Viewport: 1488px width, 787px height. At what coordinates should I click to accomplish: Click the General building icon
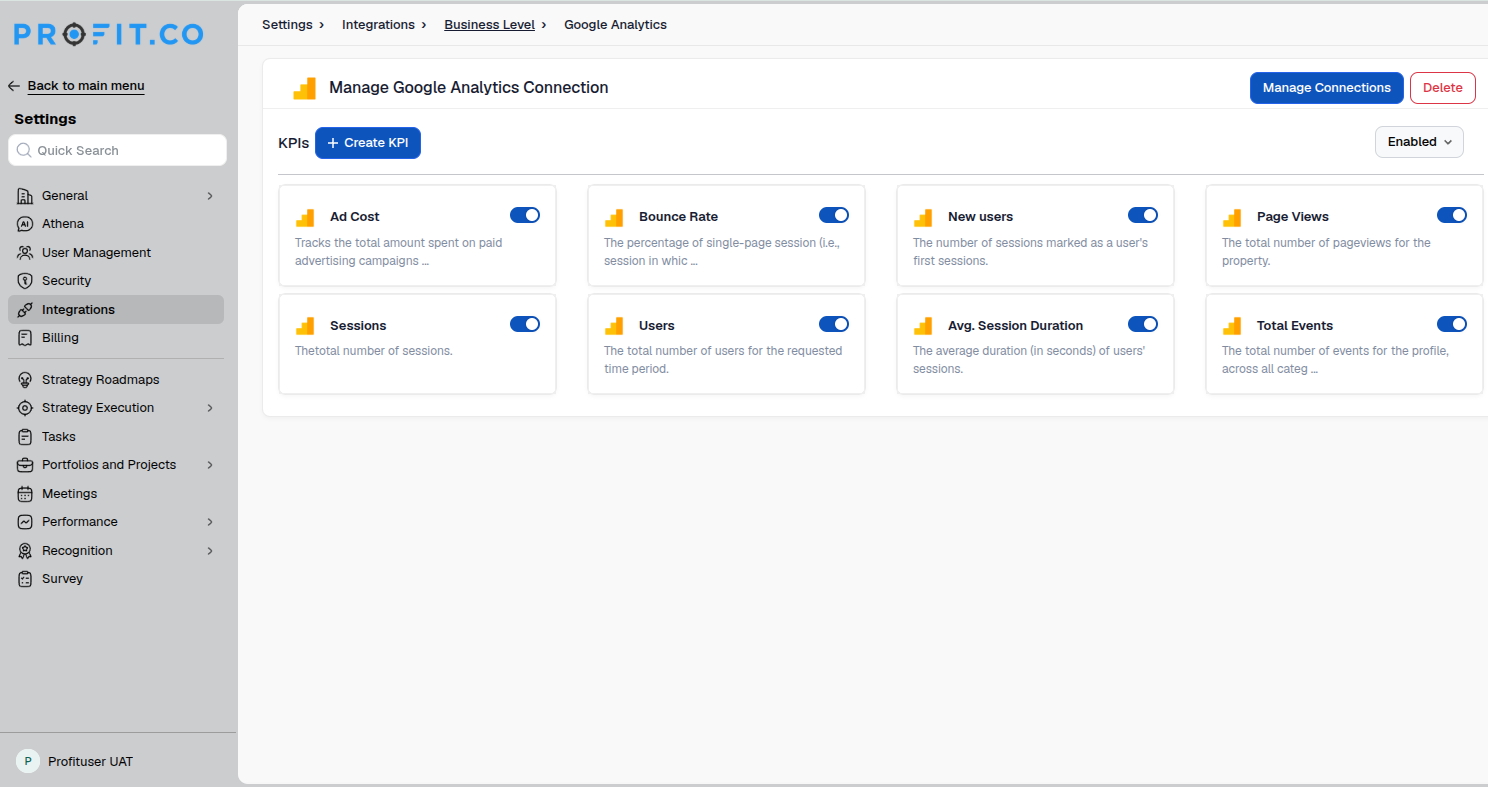pos(25,196)
